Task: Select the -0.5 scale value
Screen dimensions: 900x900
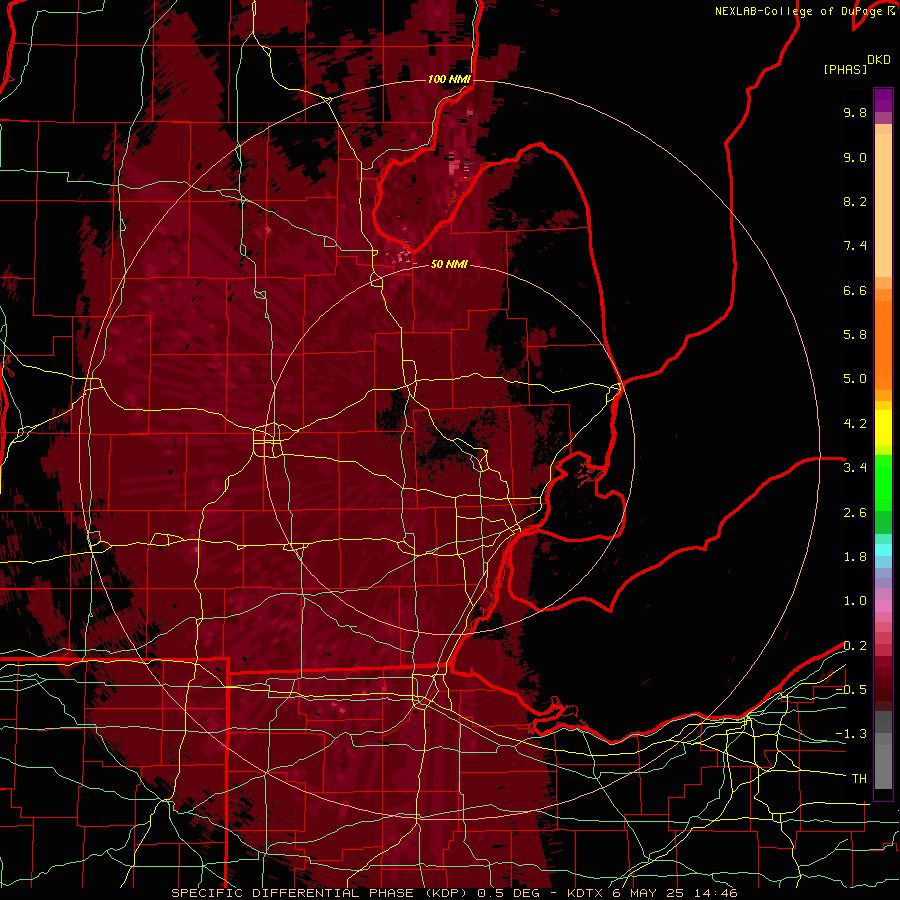Action: 851,690
